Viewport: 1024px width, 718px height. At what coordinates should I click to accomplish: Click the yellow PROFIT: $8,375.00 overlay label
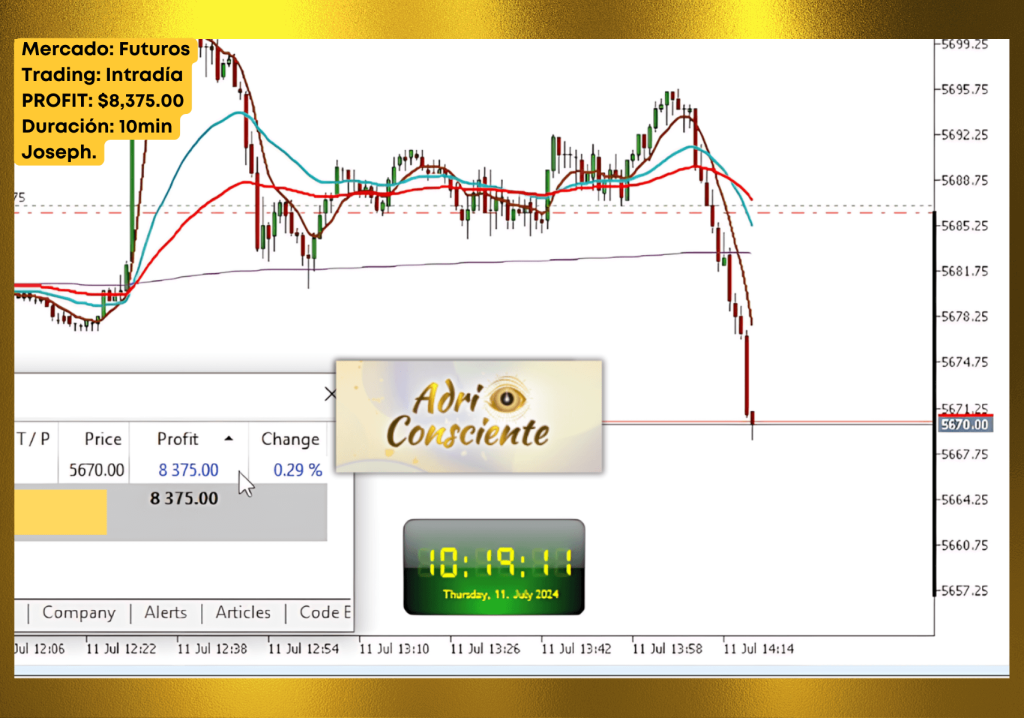coord(102,99)
